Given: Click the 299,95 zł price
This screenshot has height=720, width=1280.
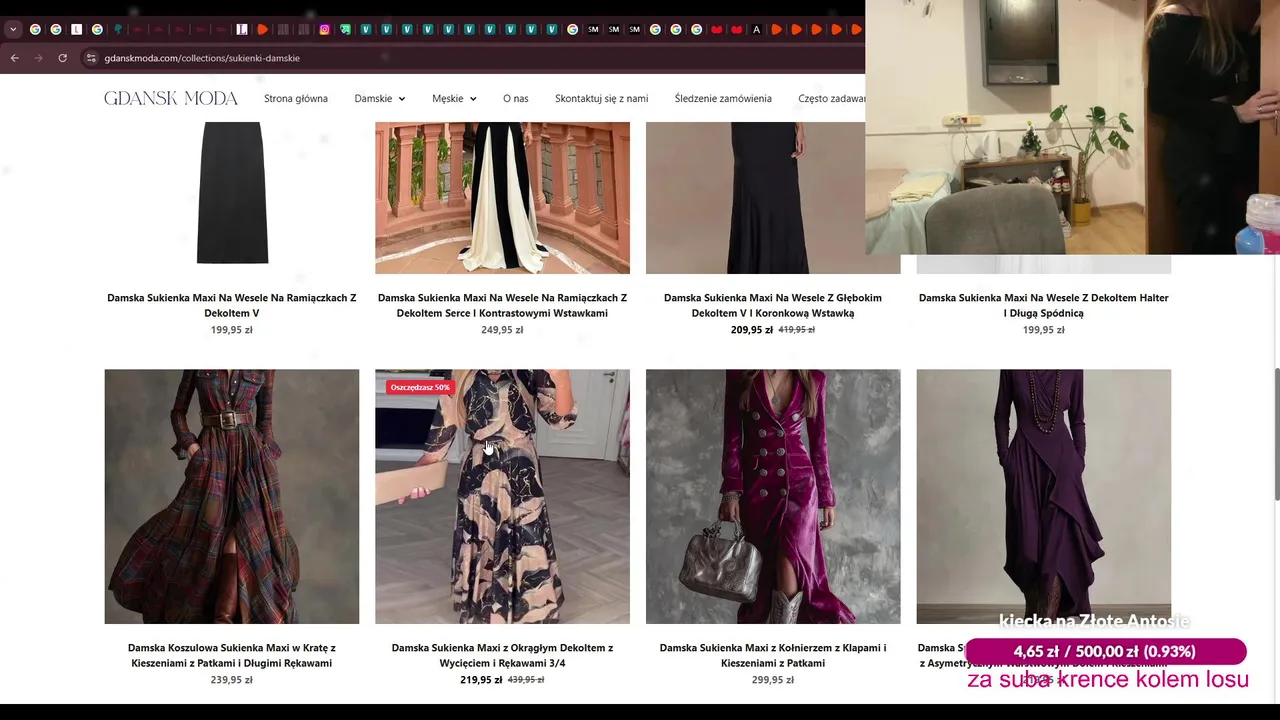Looking at the screenshot, I should pos(773,680).
